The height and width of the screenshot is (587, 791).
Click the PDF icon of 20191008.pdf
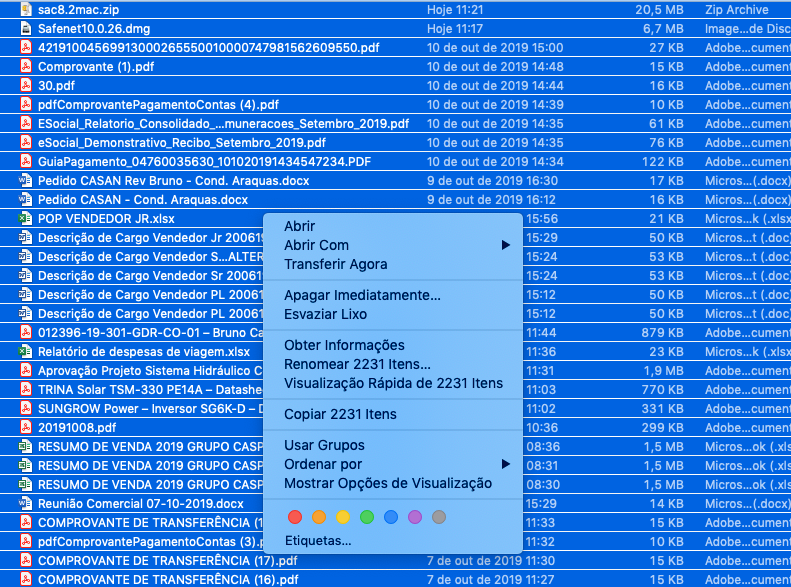click(26, 427)
